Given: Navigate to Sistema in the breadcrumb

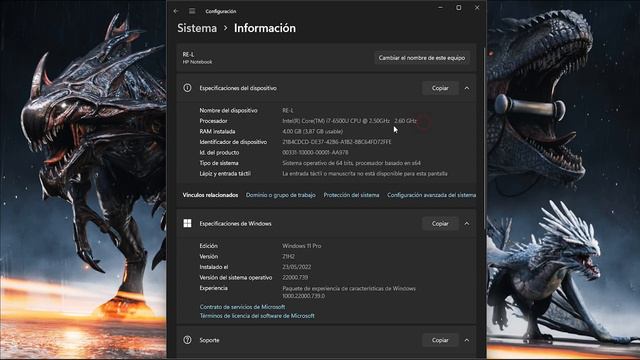Looking at the screenshot, I should pos(197,28).
